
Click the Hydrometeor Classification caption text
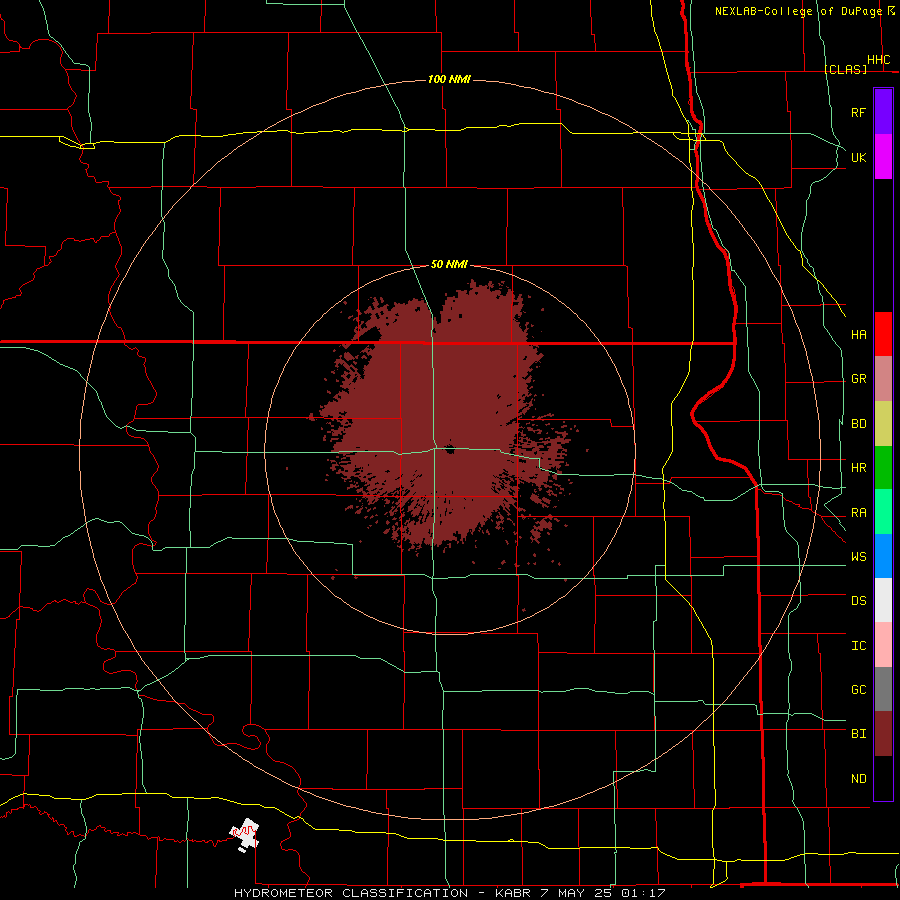(449, 893)
